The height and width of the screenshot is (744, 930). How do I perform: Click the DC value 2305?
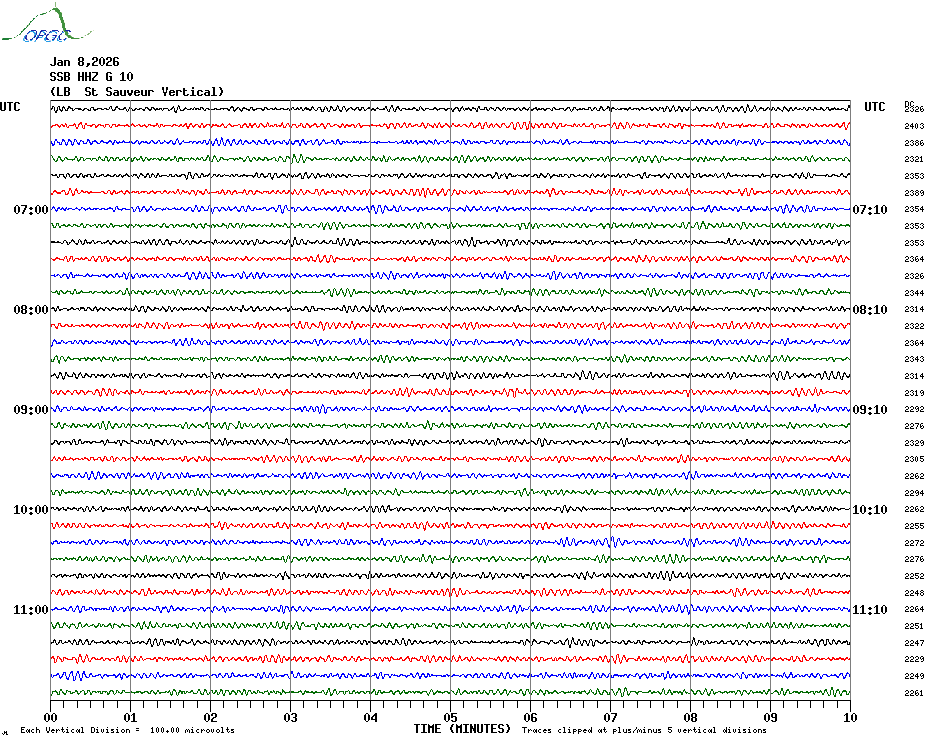[914, 459]
